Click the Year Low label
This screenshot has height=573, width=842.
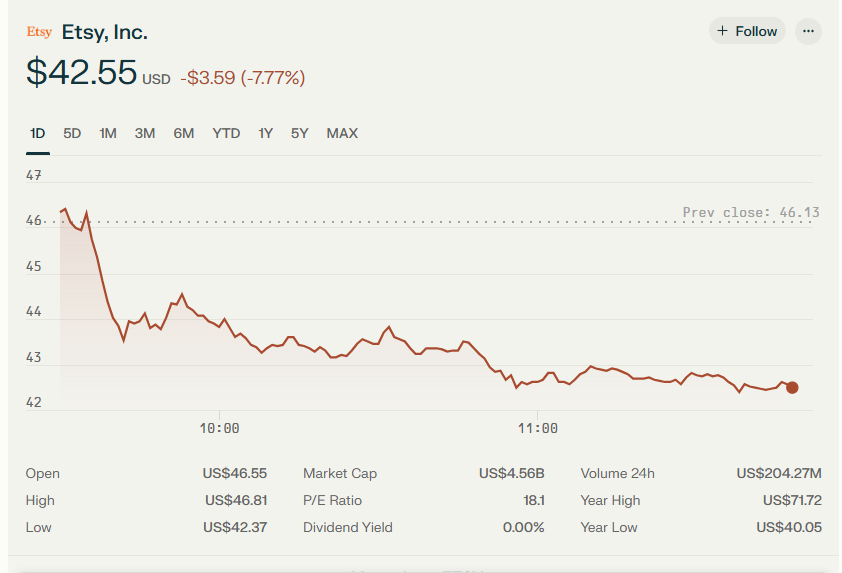[x=609, y=527]
